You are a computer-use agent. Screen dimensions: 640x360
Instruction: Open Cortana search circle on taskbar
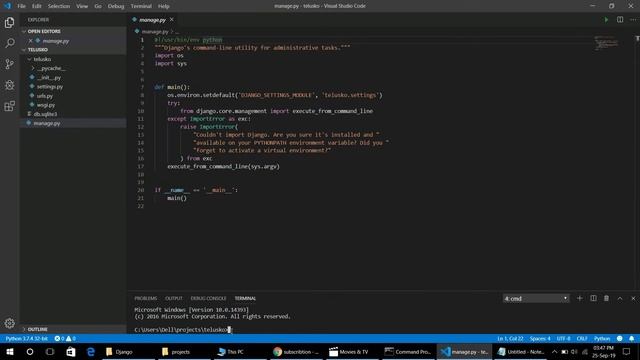pyautogui.click(x=30, y=351)
